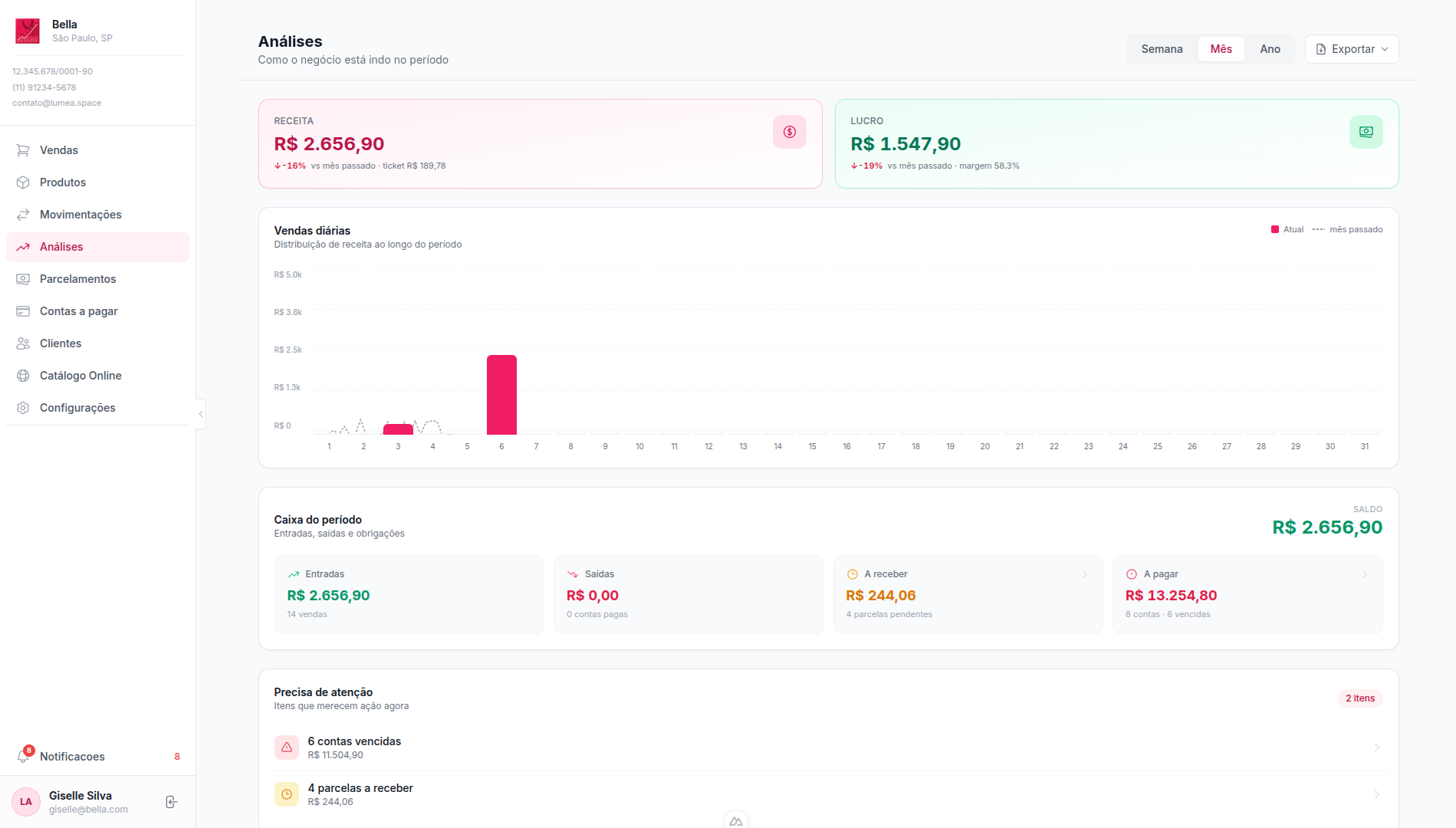
Task: Open Movimentações in the sidebar
Action: pyautogui.click(x=97, y=215)
